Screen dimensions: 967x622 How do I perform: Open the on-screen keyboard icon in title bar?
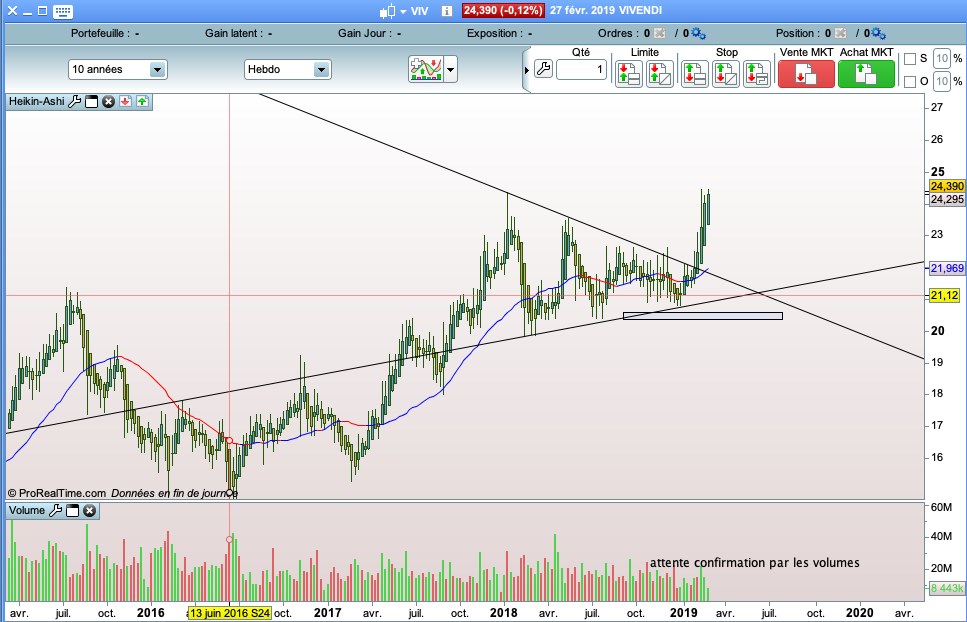63,11
